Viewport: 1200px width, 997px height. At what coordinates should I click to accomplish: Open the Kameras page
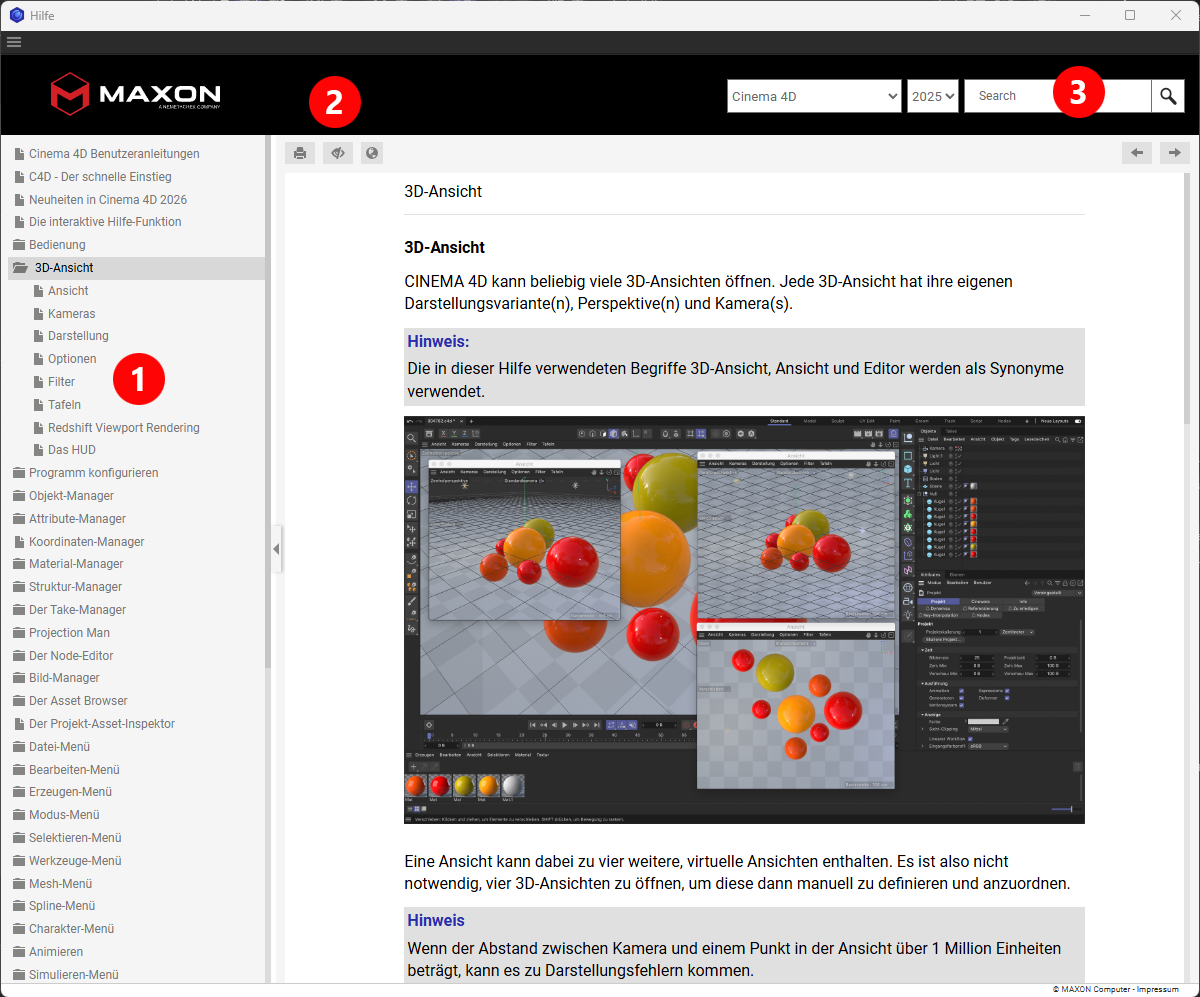(x=71, y=314)
